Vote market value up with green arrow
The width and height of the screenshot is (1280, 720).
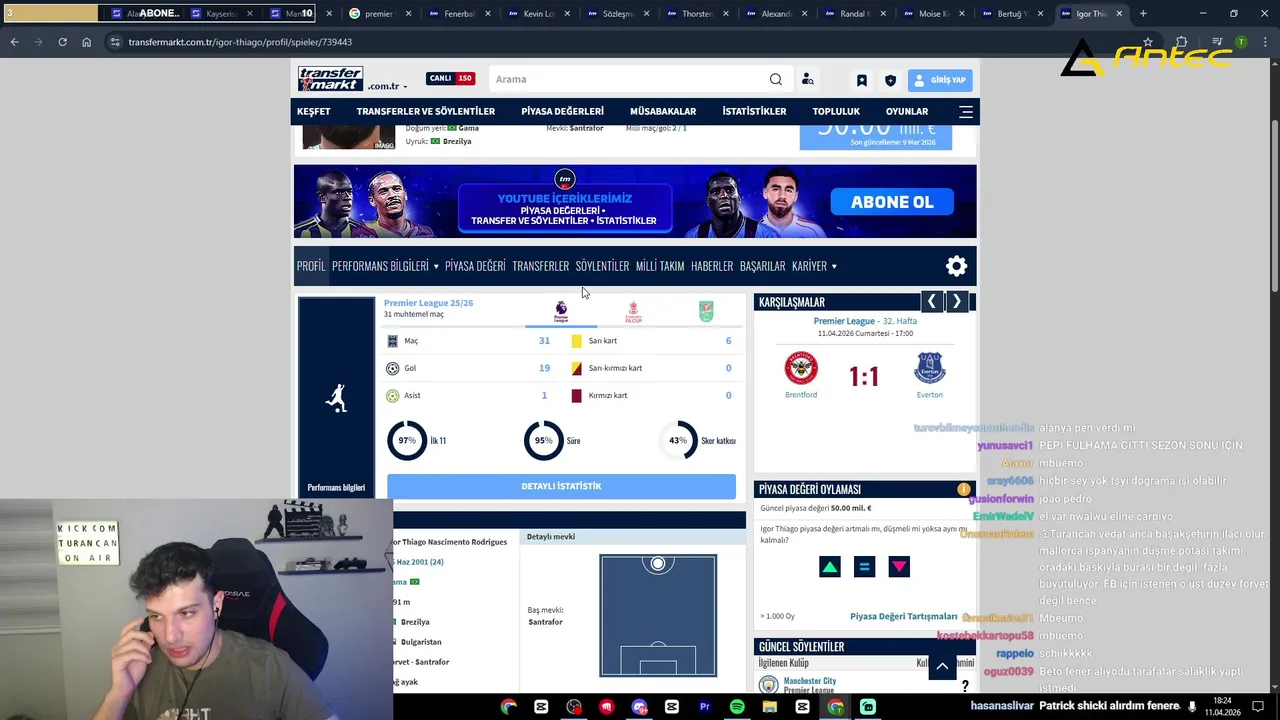[829, 567]
